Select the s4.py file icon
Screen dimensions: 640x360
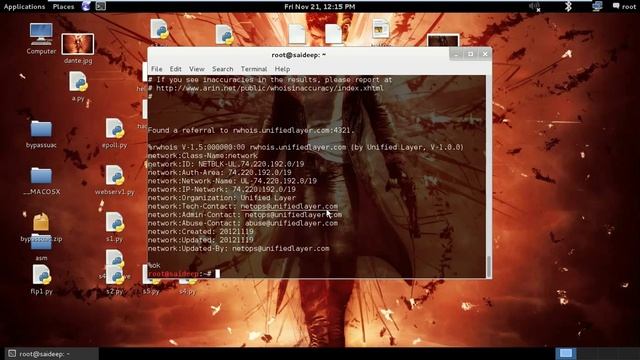(187, 287)
